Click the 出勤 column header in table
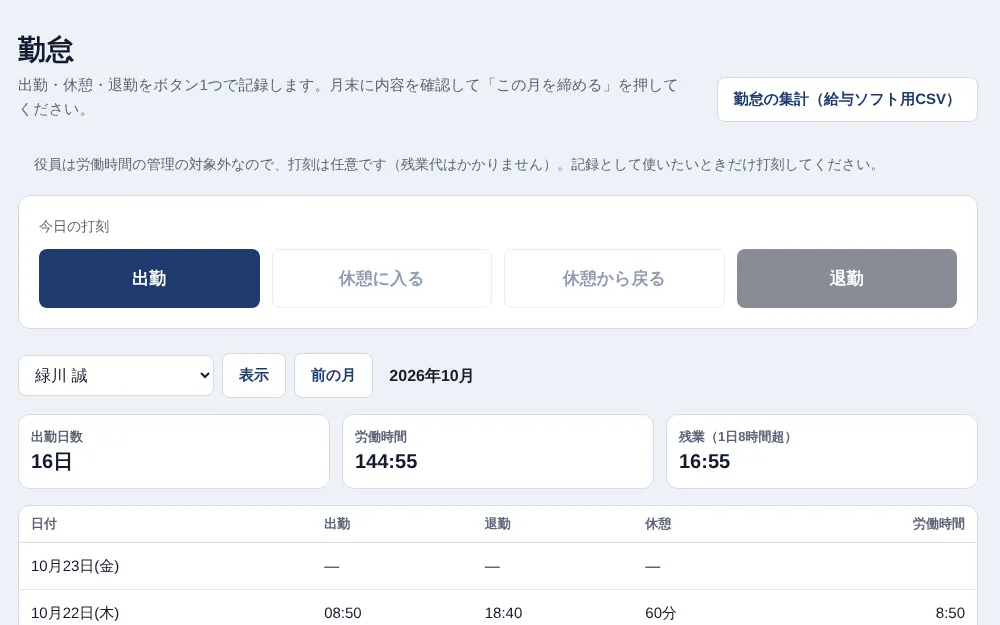 pos(337,524)
